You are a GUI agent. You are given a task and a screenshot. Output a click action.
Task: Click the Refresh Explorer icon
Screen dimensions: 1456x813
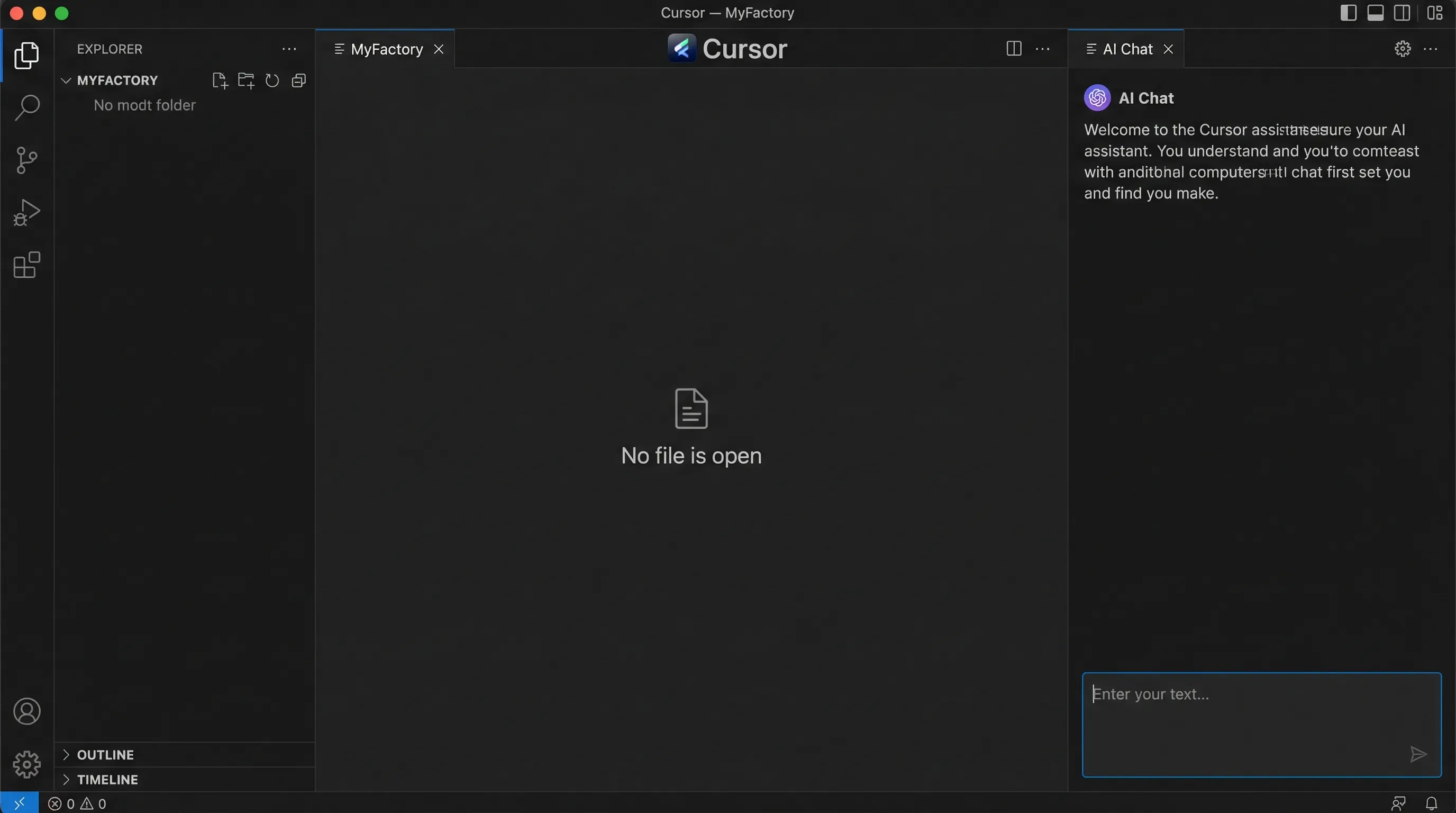pyautogui.click(x=272, y=80)
